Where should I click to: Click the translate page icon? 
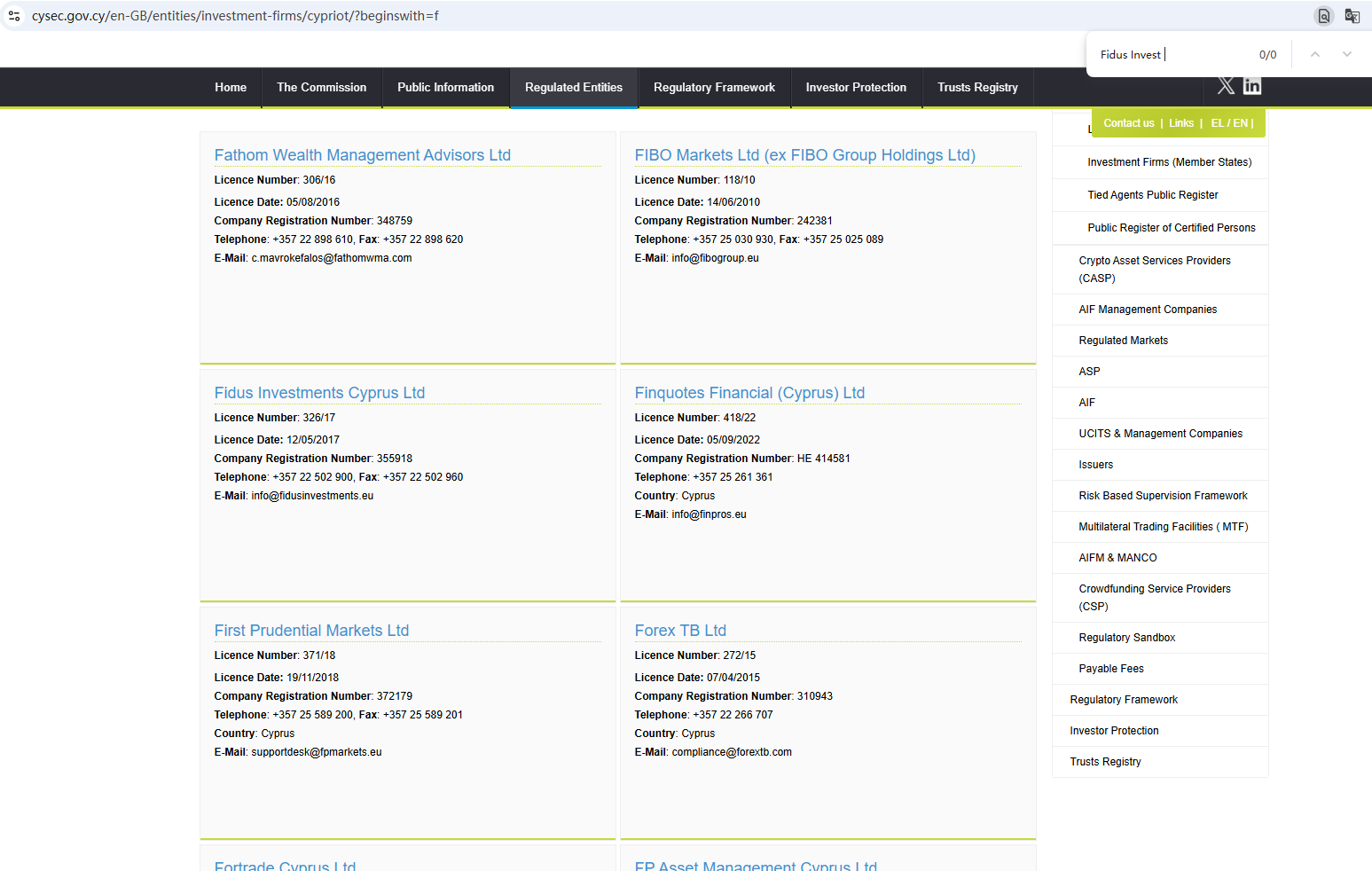pyautogui.click(x=1352, y=16)
